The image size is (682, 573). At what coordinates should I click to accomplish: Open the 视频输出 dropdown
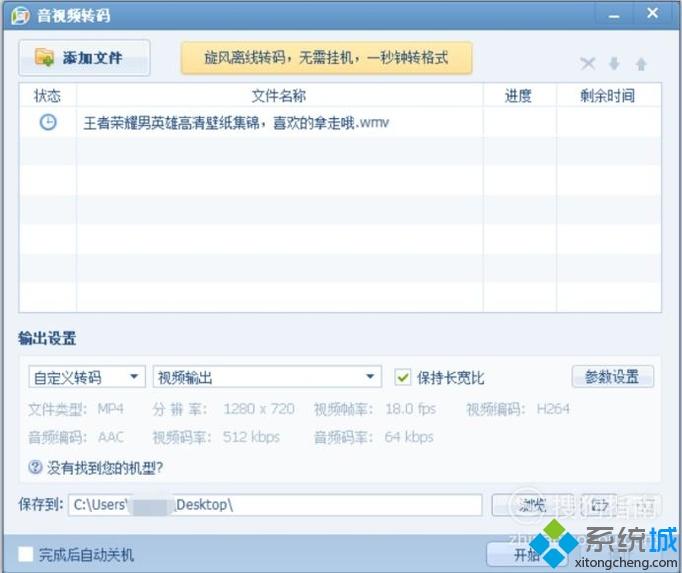[x=267, y=377]
